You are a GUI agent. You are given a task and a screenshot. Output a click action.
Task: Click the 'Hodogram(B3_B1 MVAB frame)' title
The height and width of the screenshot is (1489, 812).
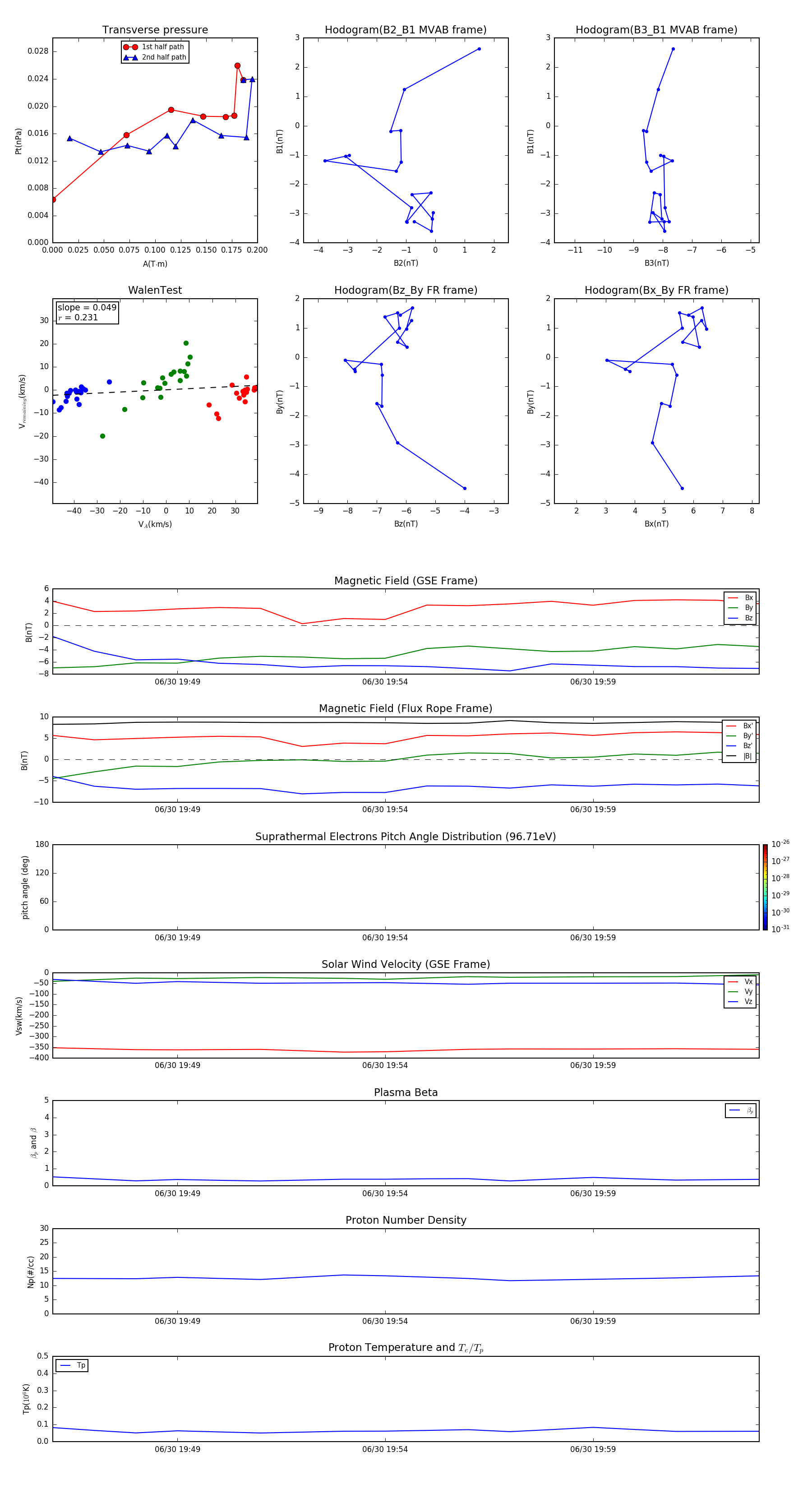coord(656,29)
